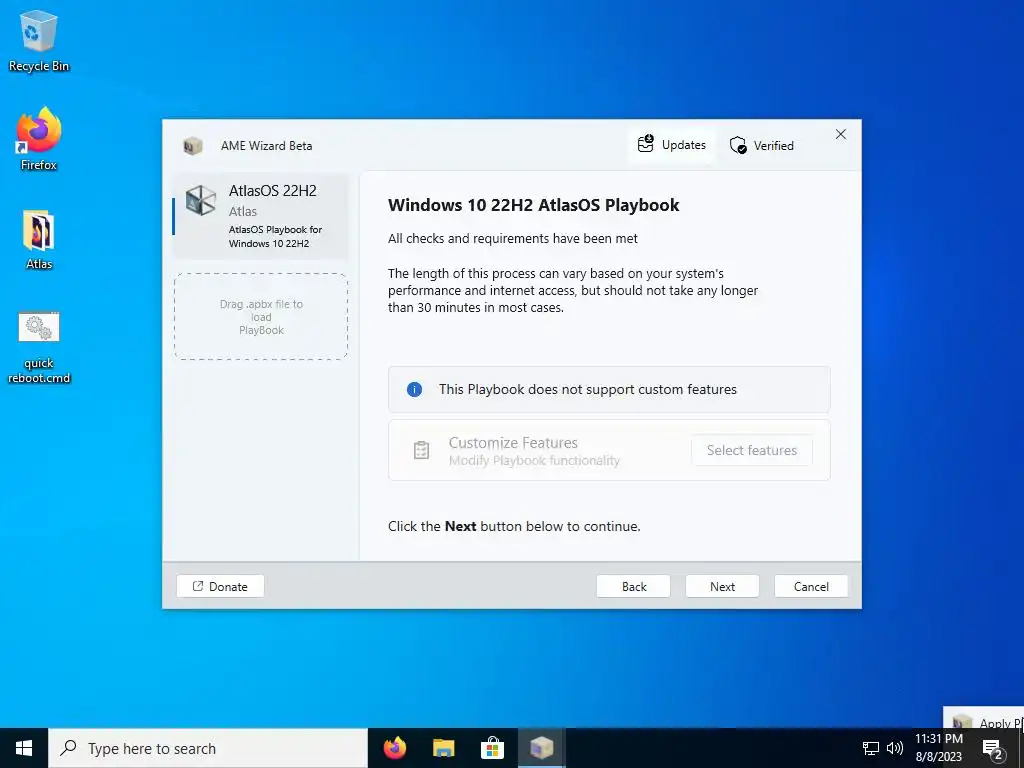
Task: Click the 'AME Wizard Beta' title text
Action: [266, 146]
